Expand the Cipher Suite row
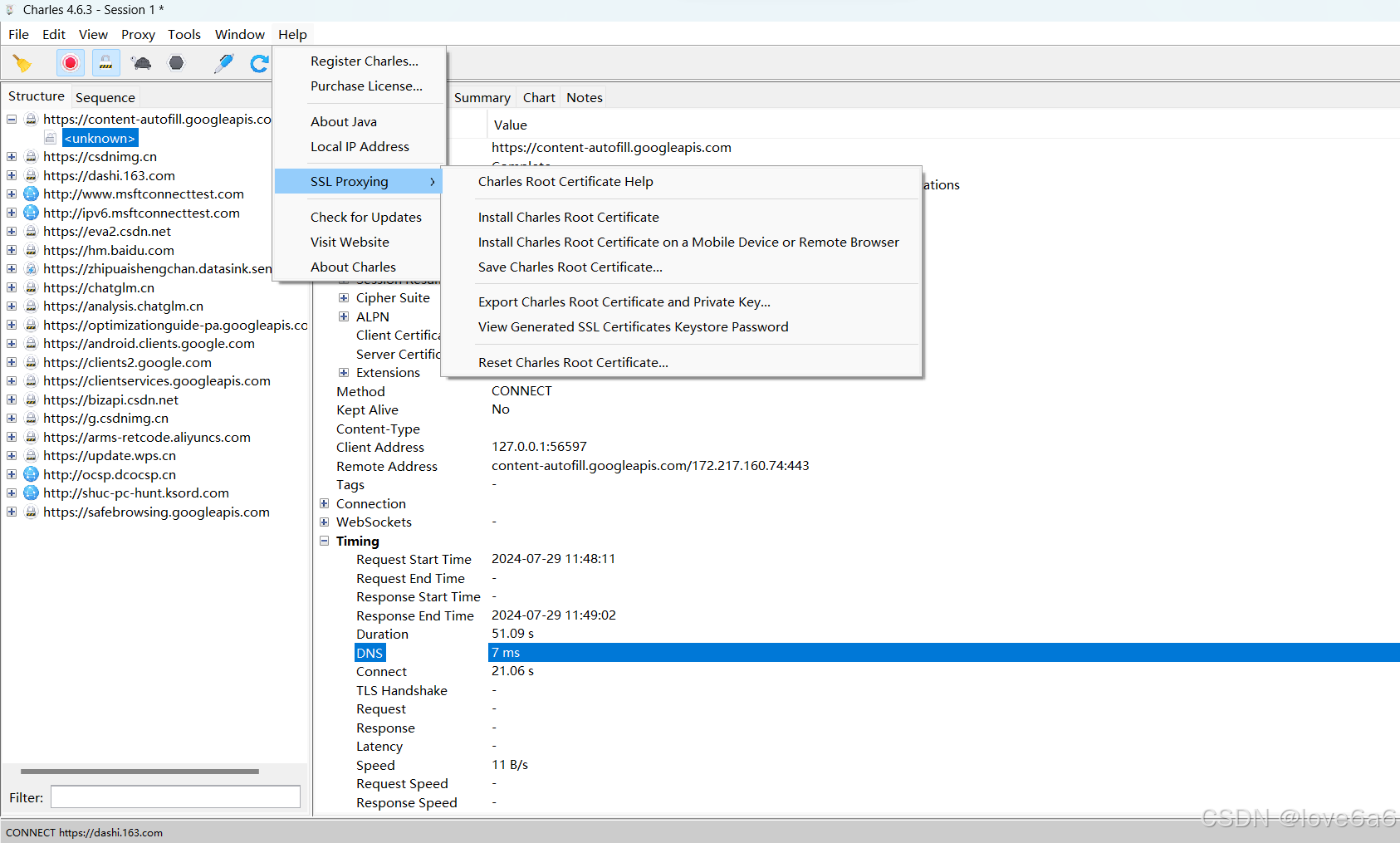1400x843 pixels. [x=344, y=297]
